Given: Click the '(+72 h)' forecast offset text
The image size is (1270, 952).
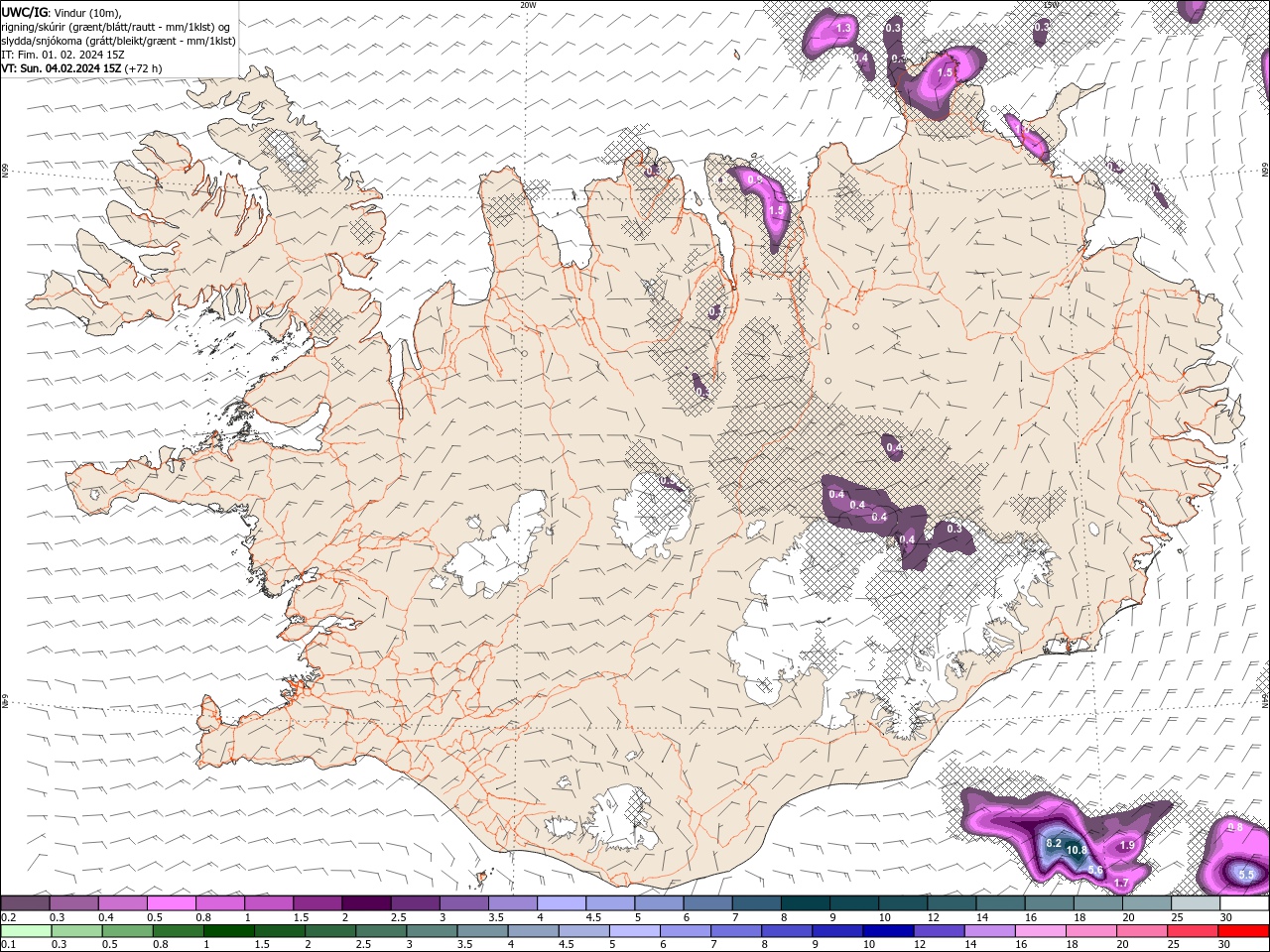Looking at the screenshot, I should (143, 68).
